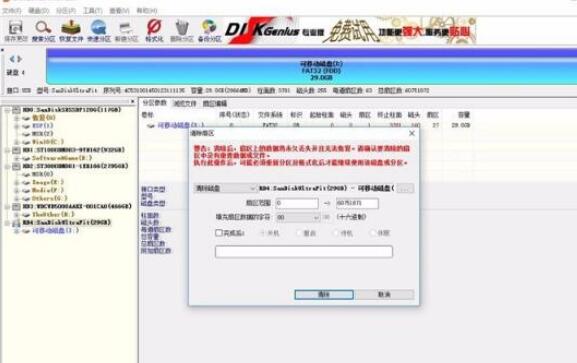
Task: Expand the Win10(C:) tree node
Action: tap(17, 142)
